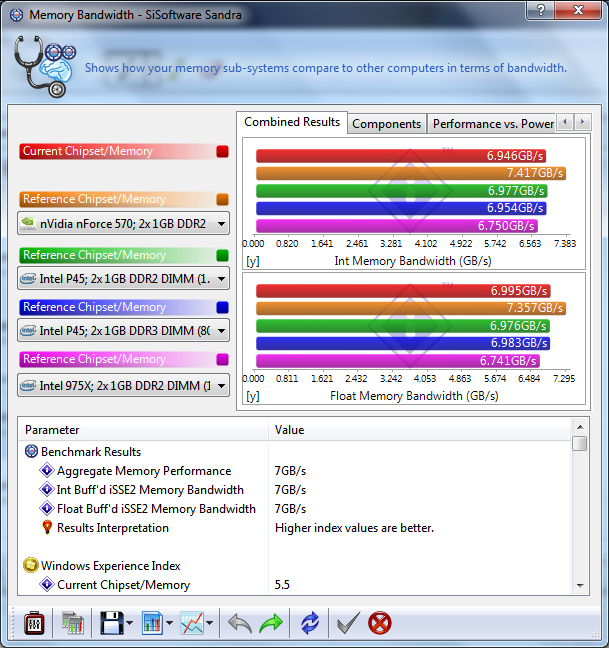Select Float Buff'd iSSE2 Memory Bandwidth row

(295, 508)
